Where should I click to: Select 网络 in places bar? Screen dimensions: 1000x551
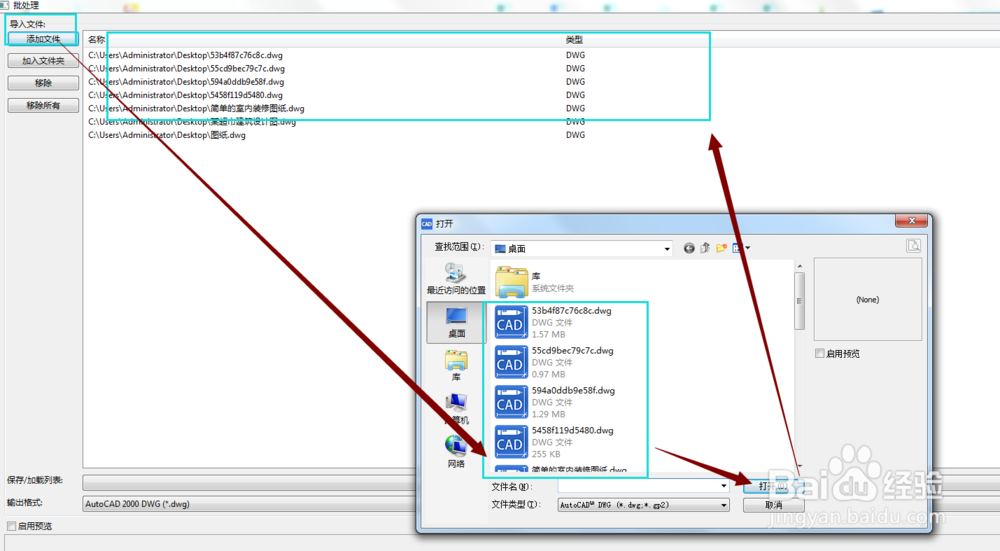[455, 452]
